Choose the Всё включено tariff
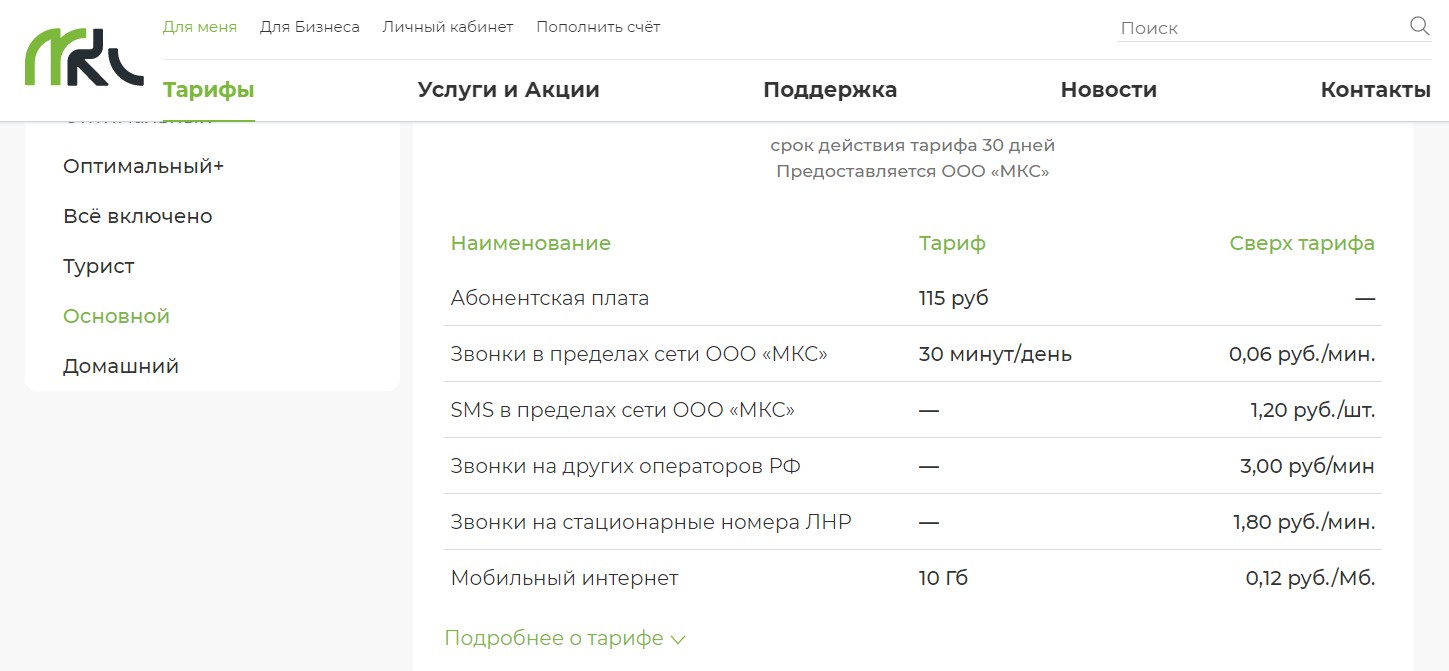The image size is (1449, 671). [x=138, y=216]
